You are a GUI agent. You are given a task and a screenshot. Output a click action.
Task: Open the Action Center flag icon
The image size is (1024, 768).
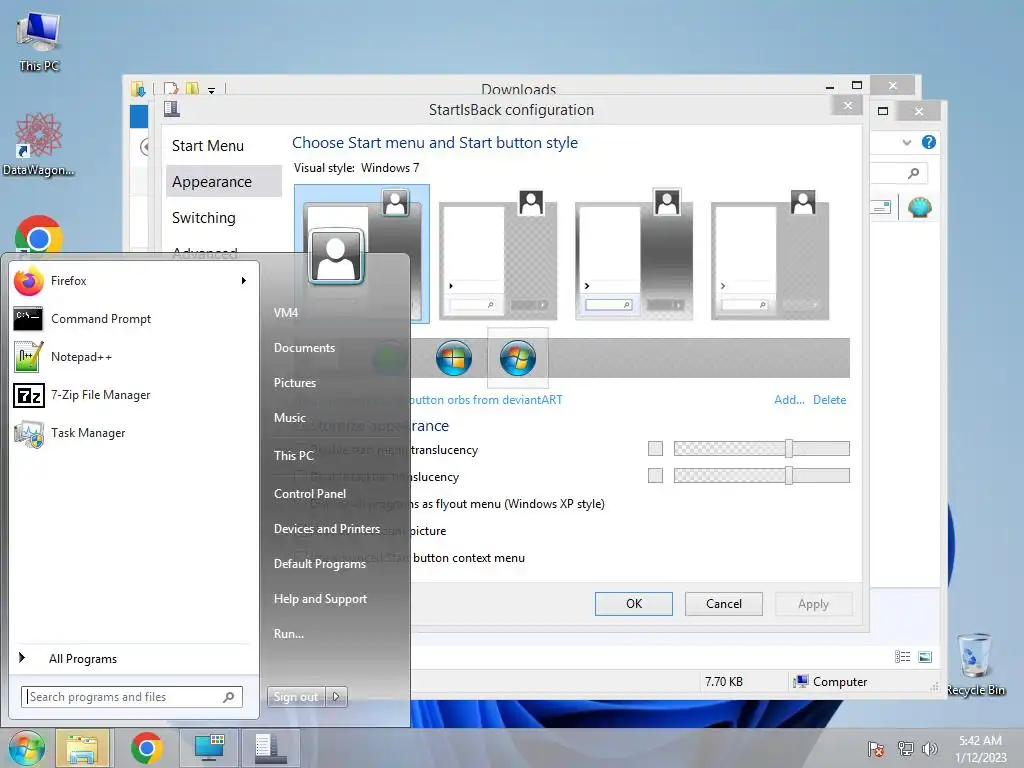pyautogui.click(x=876, y=749)
